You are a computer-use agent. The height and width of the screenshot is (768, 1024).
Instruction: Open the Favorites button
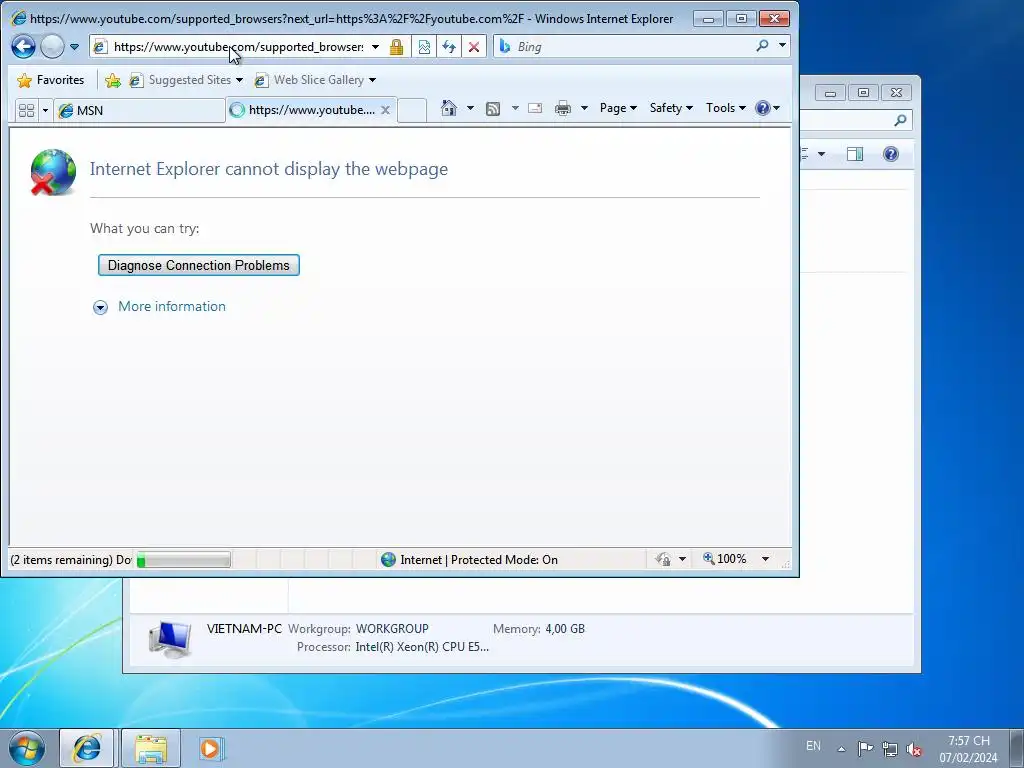click(x=51, y=80)
